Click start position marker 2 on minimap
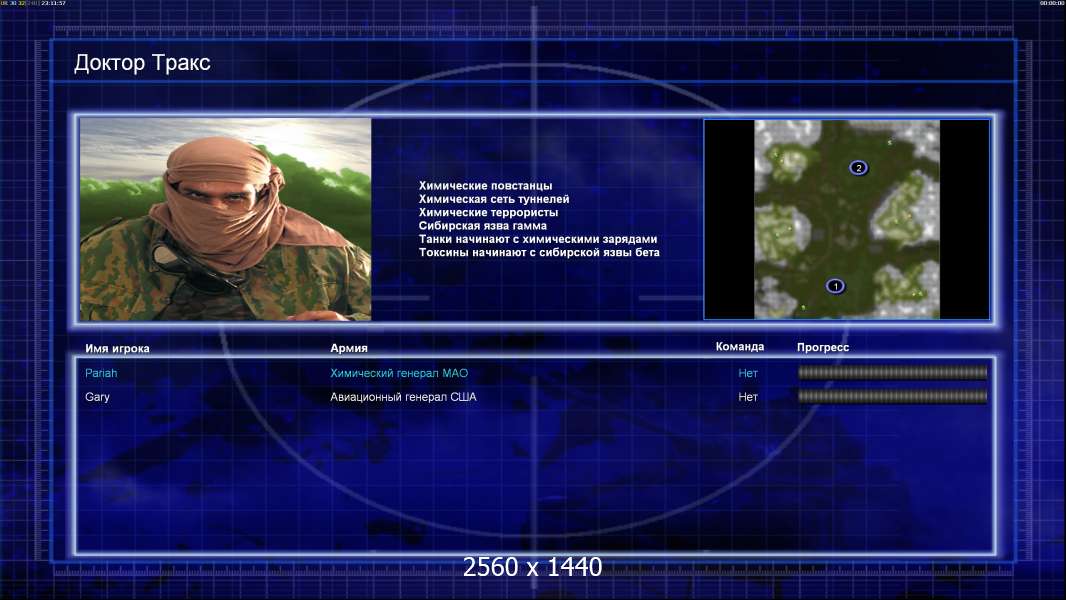Image resolution: width=1066 pixels, height=600 pixels. [x=859, y=168]
